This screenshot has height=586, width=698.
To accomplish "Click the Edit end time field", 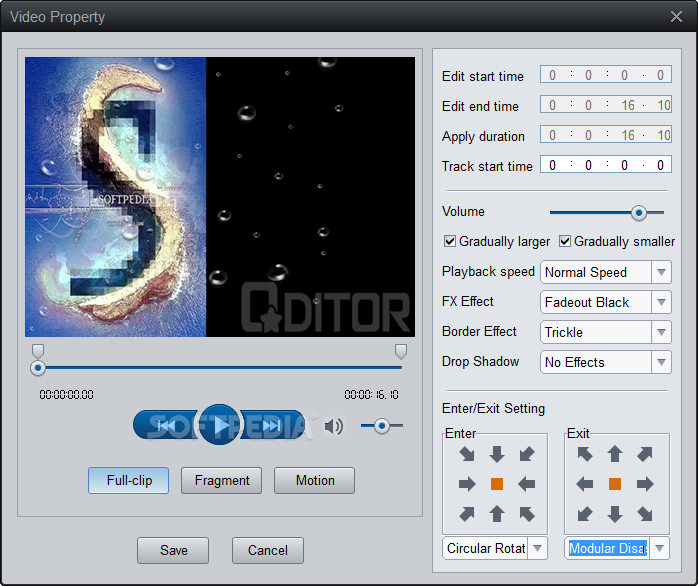I will pyautogui.click(x=605, y=105).
